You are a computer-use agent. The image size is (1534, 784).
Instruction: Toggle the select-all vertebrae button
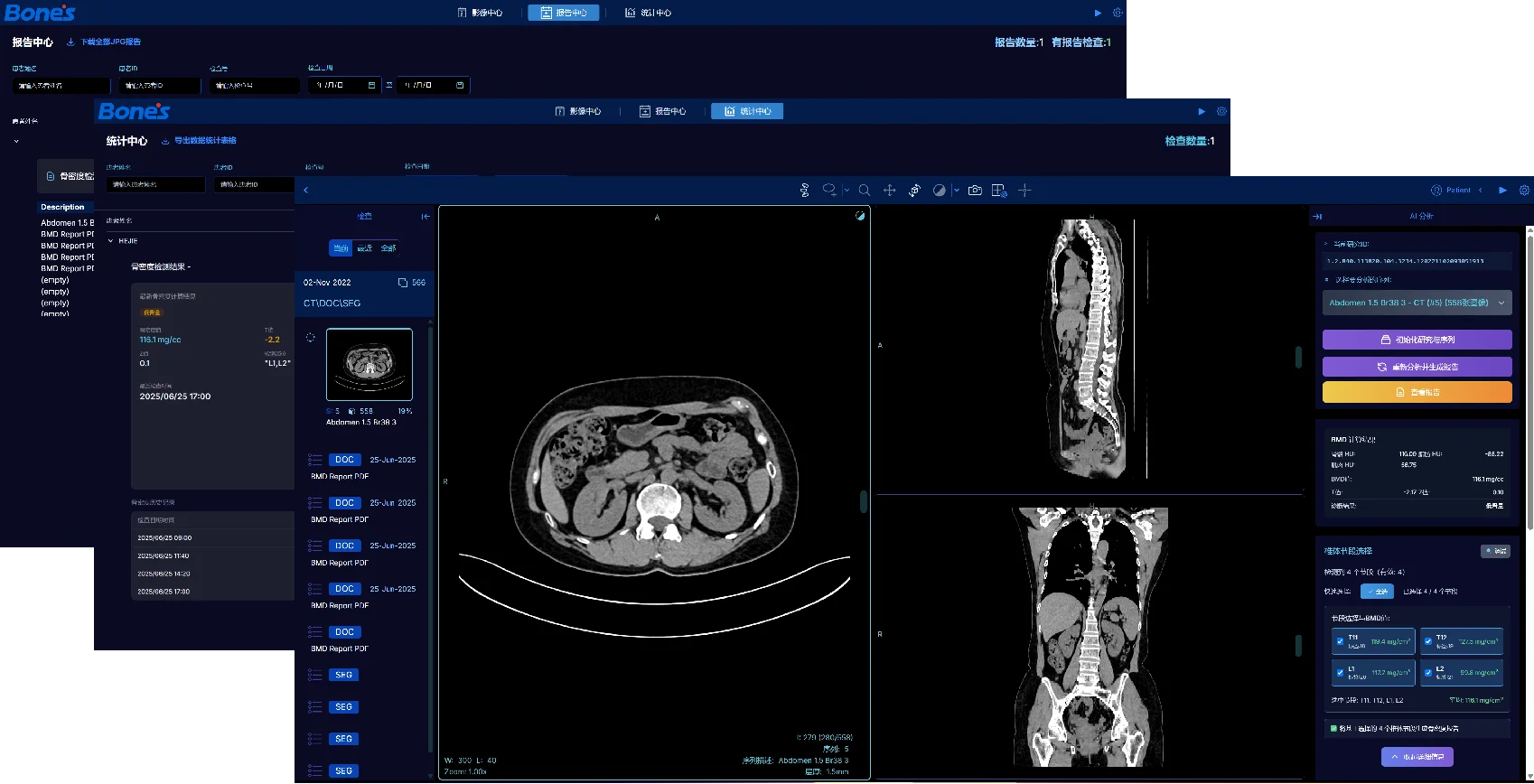tap(1377, 592)
